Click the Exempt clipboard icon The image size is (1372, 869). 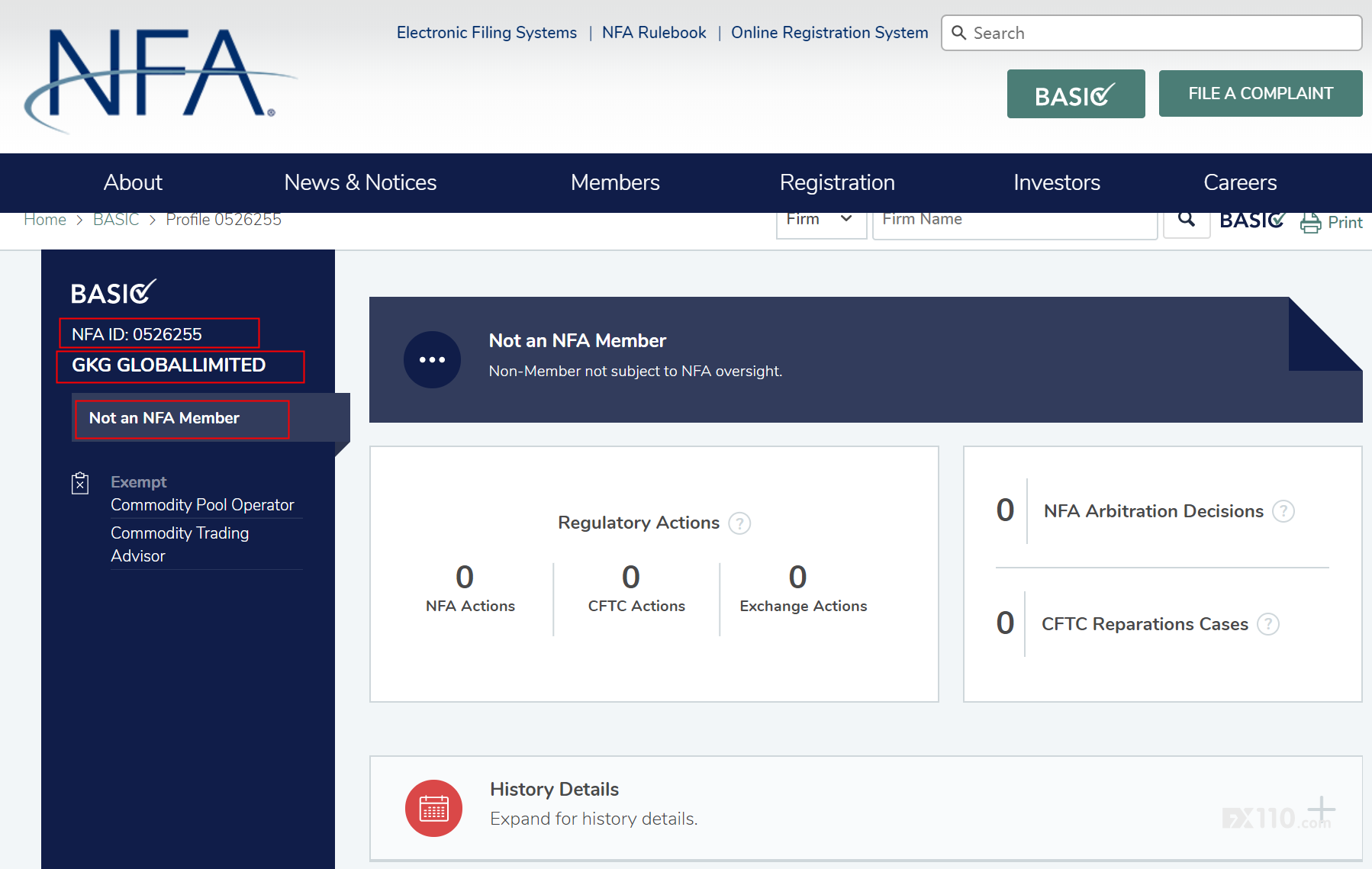tap(80, 483)
